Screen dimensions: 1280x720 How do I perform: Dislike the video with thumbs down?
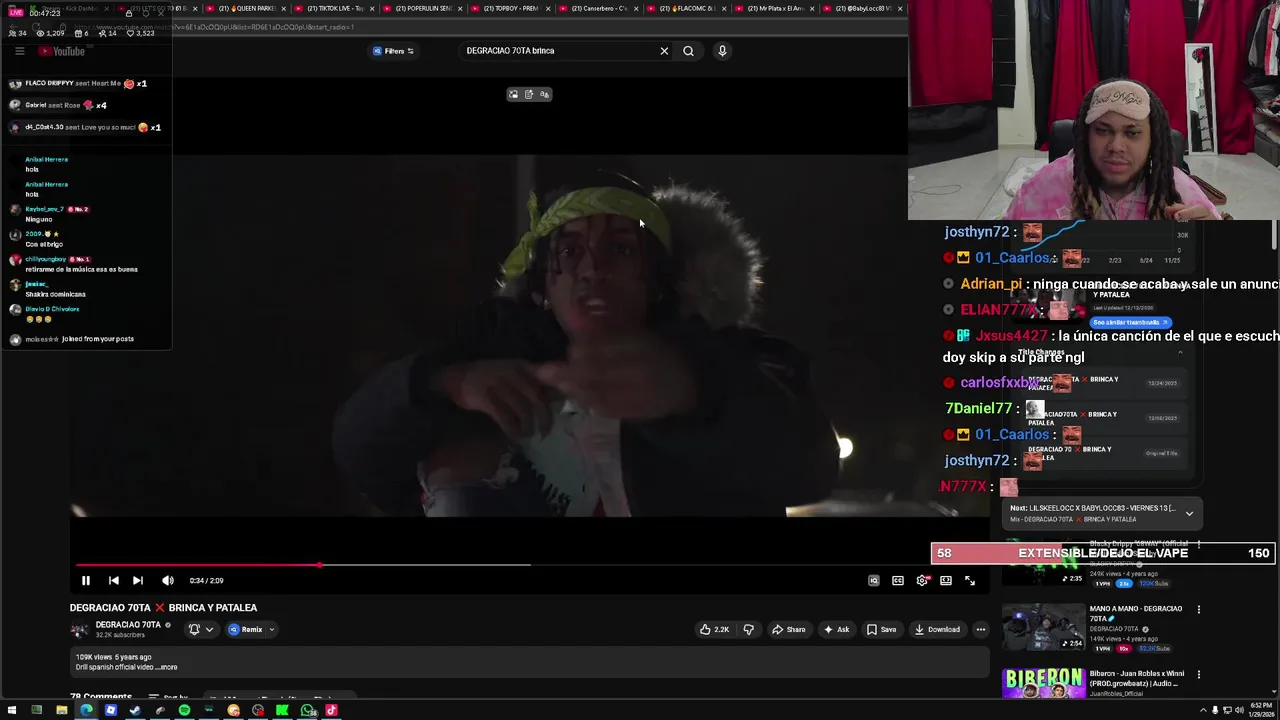pyautogui.click(x=748, y=629)
